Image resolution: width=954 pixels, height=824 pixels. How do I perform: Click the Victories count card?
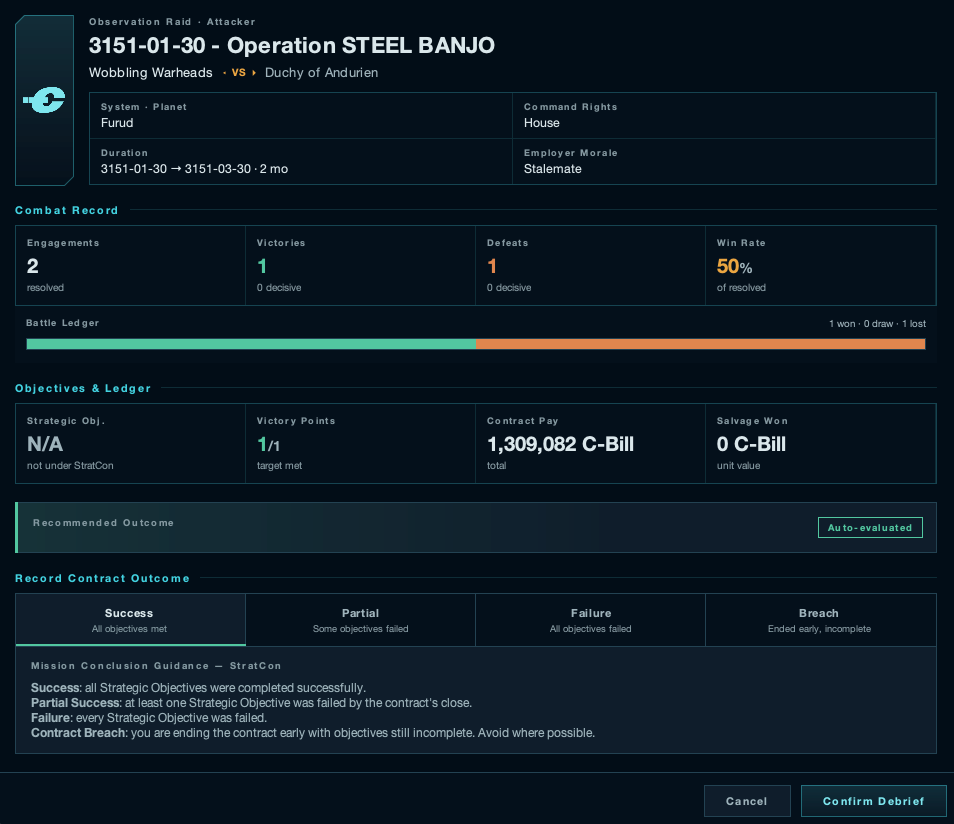point(360,266)
